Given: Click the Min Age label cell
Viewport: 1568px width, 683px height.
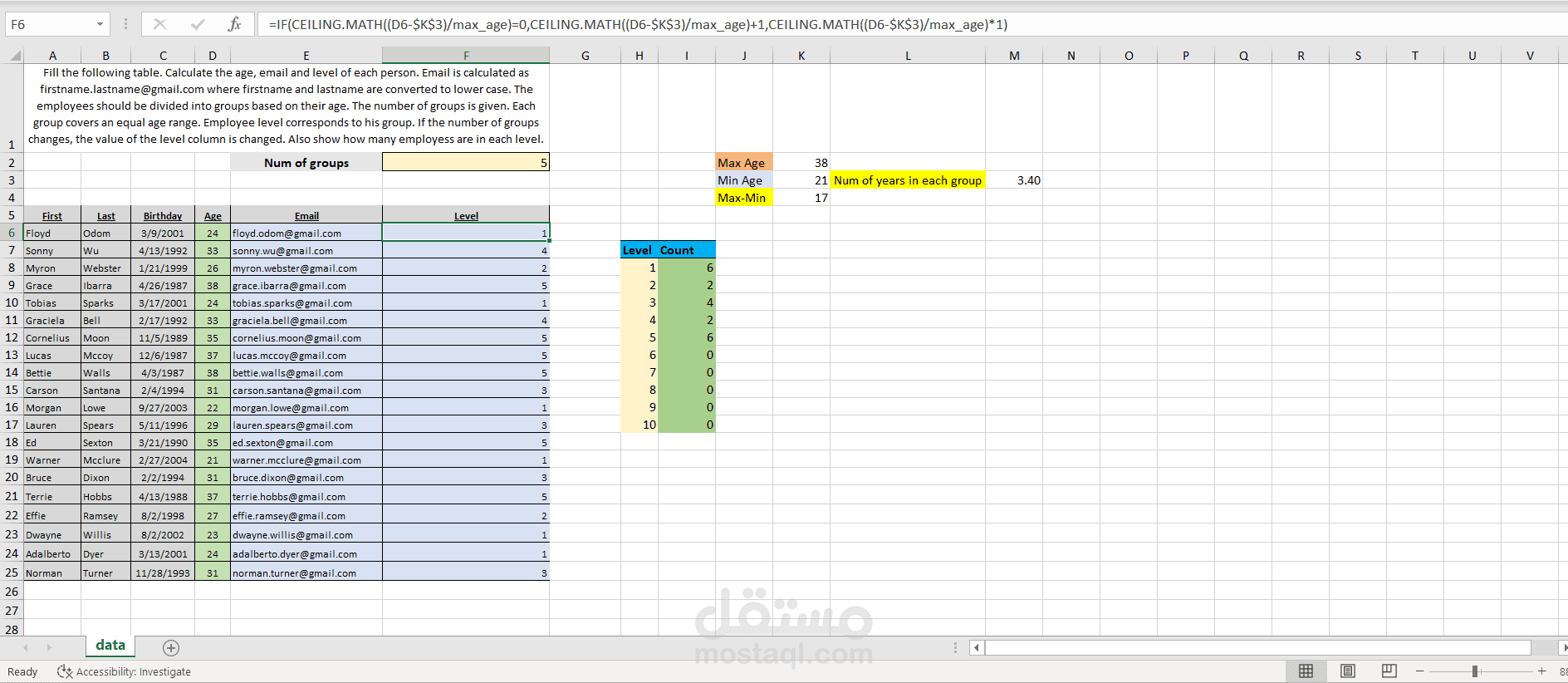Looking at the screenshot, I should [x=744, y=180].
